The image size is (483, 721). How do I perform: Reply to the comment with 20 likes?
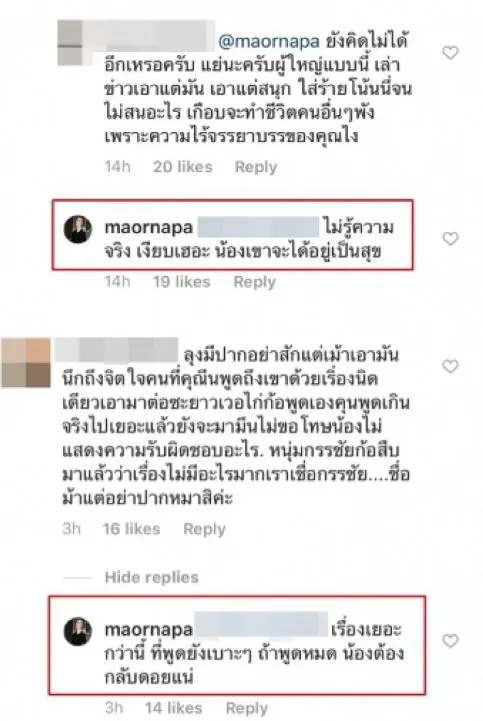(x=256, y=167)
